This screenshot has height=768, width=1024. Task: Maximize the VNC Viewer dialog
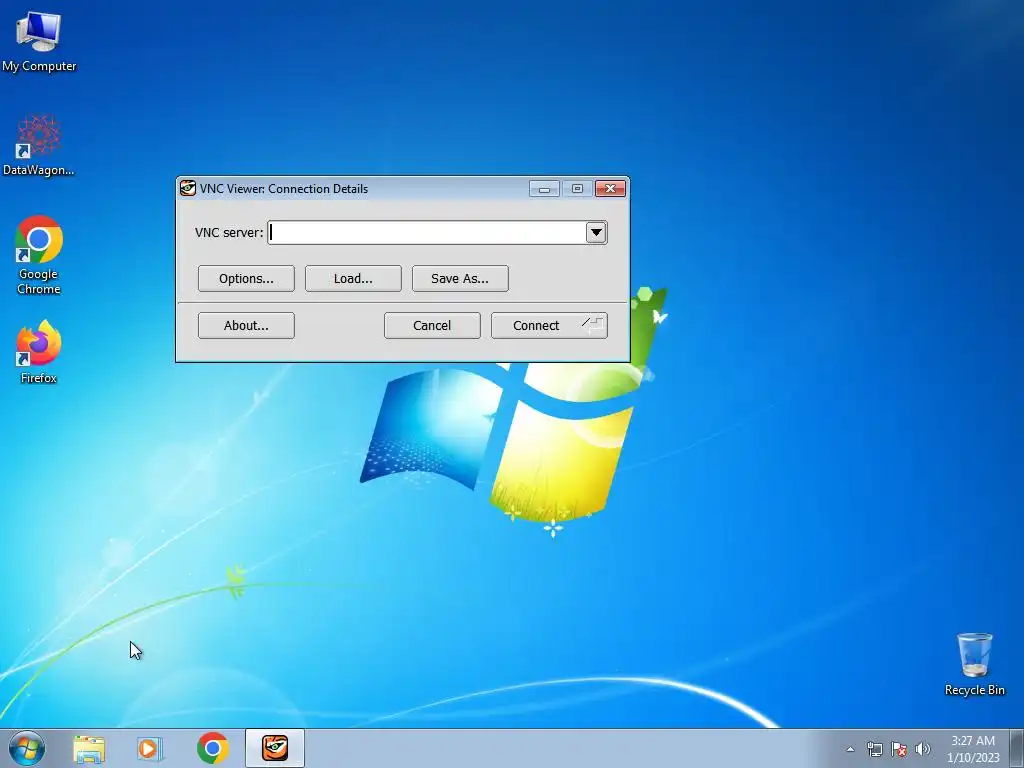577,189
